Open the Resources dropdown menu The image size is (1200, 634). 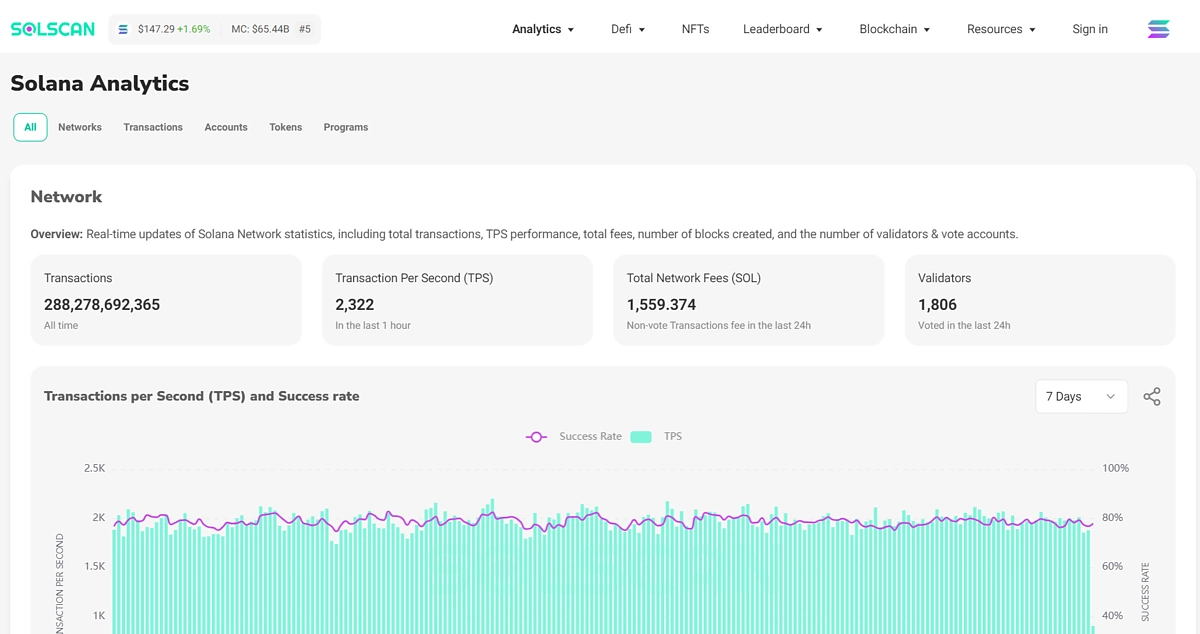(1001, 29)
